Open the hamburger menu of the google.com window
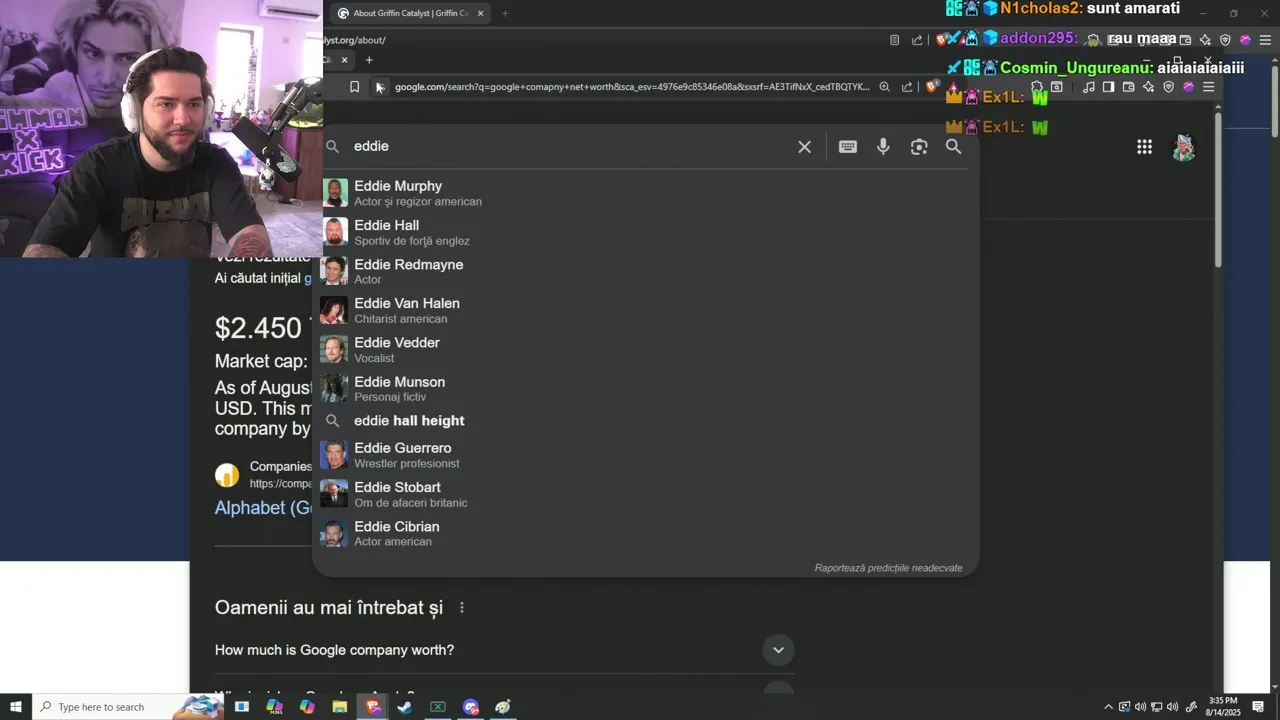 point(1208,87)
